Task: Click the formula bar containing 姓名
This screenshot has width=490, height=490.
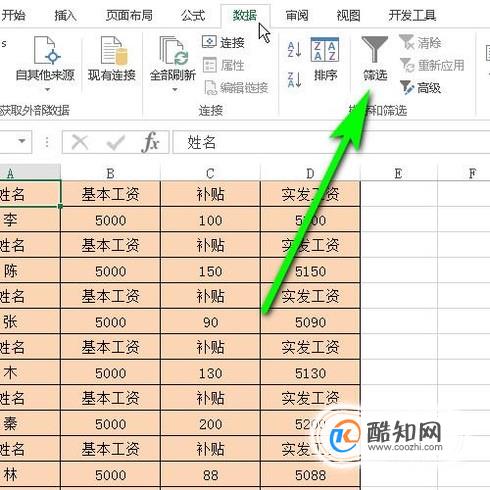Action: [x=331, y=142]
